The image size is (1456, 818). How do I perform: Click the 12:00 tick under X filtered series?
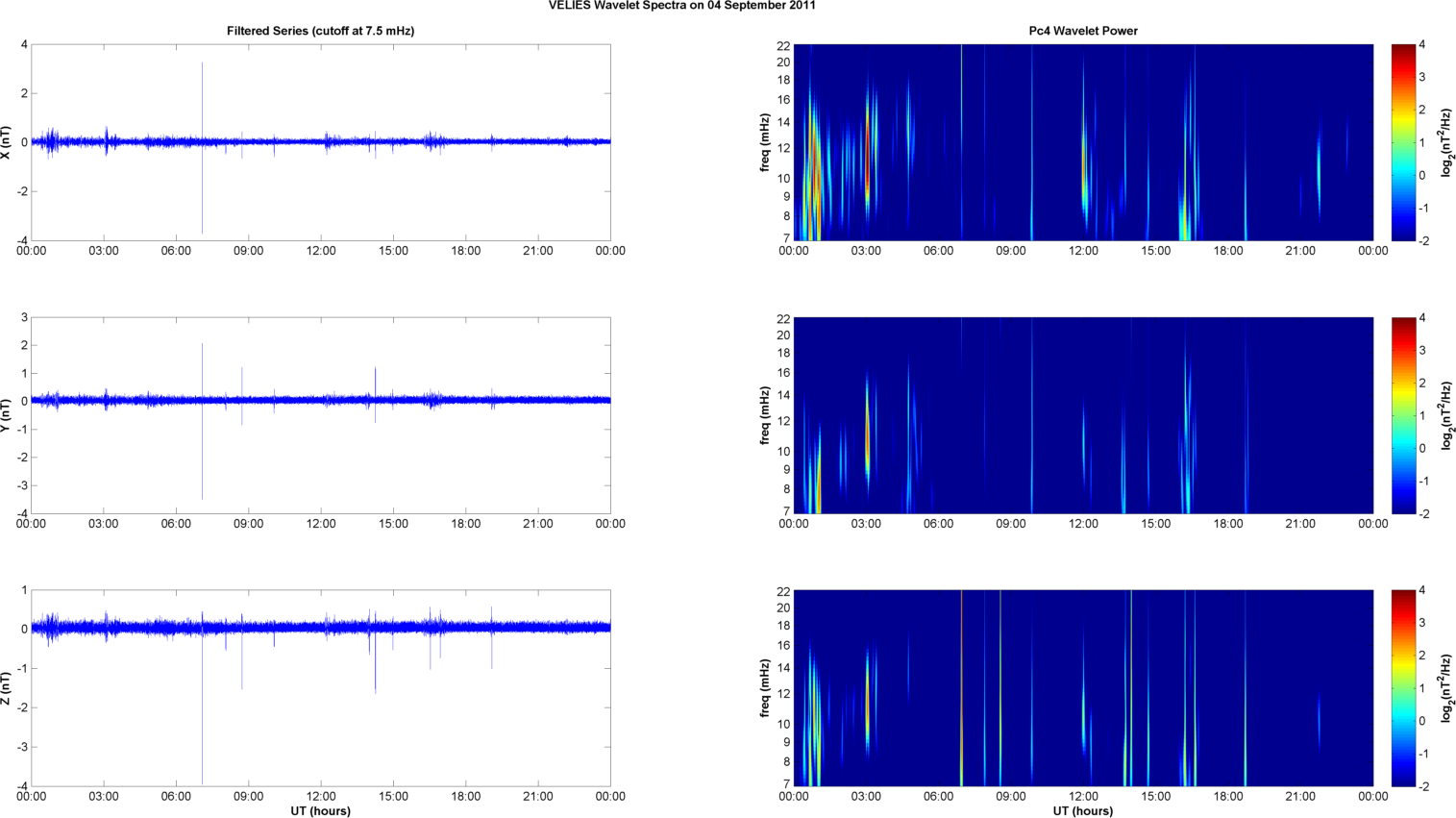tap(320, 251)
